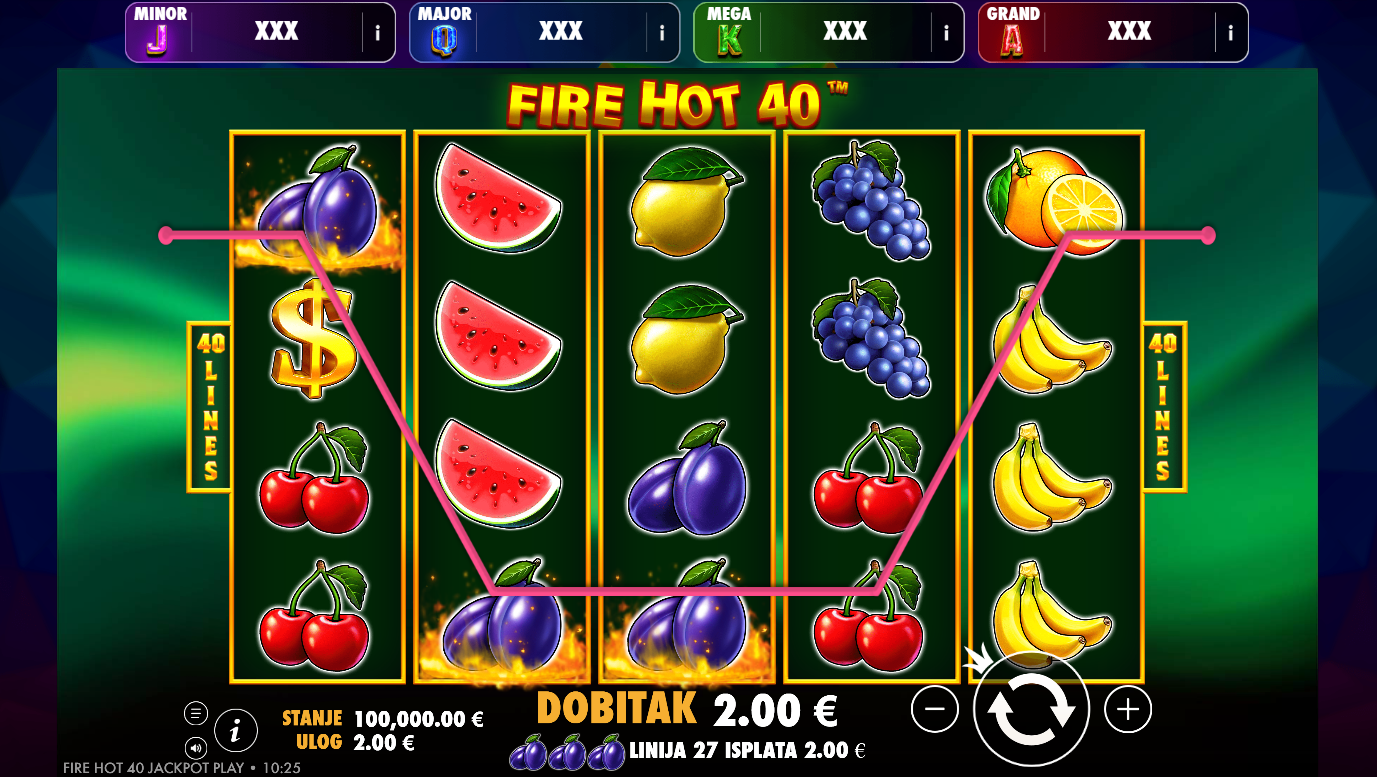Select the left 40 Lines indicator
1377x777 pixels.
[209, 406]
